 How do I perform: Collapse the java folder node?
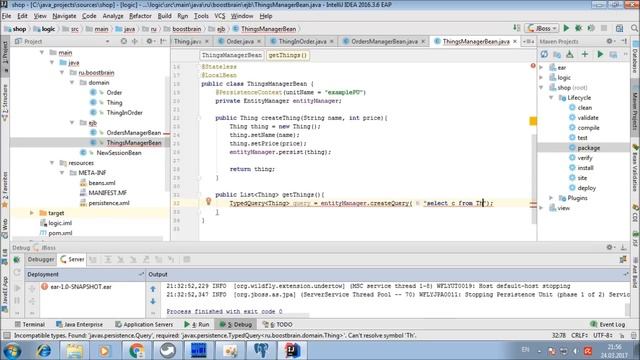click(52, 62)
